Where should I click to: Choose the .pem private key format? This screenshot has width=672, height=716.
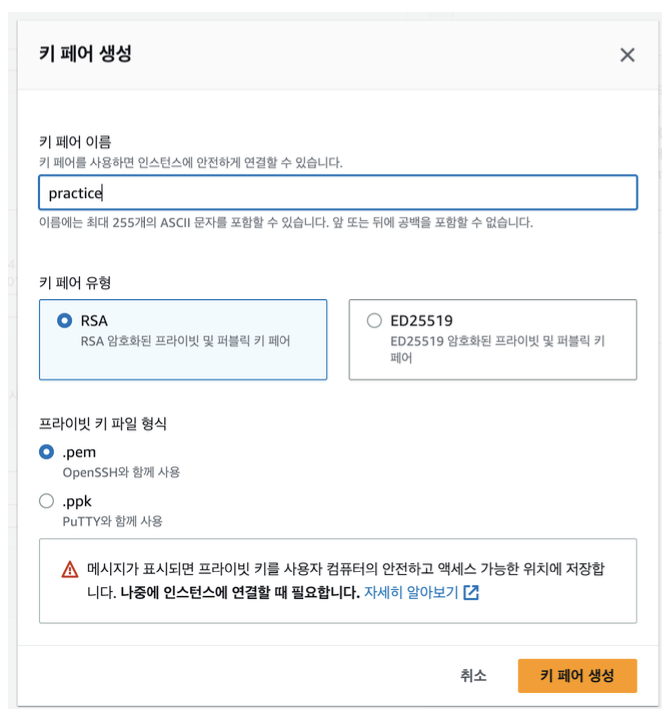(47, 452)
